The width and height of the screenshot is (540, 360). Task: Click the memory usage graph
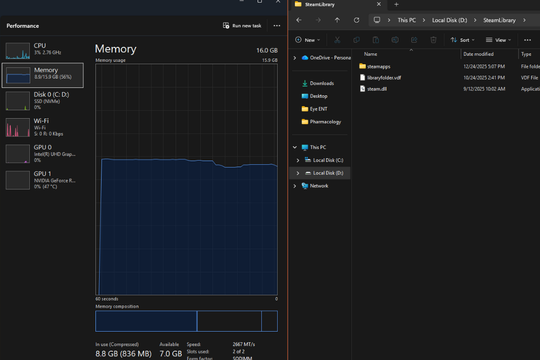click(186, 179)
